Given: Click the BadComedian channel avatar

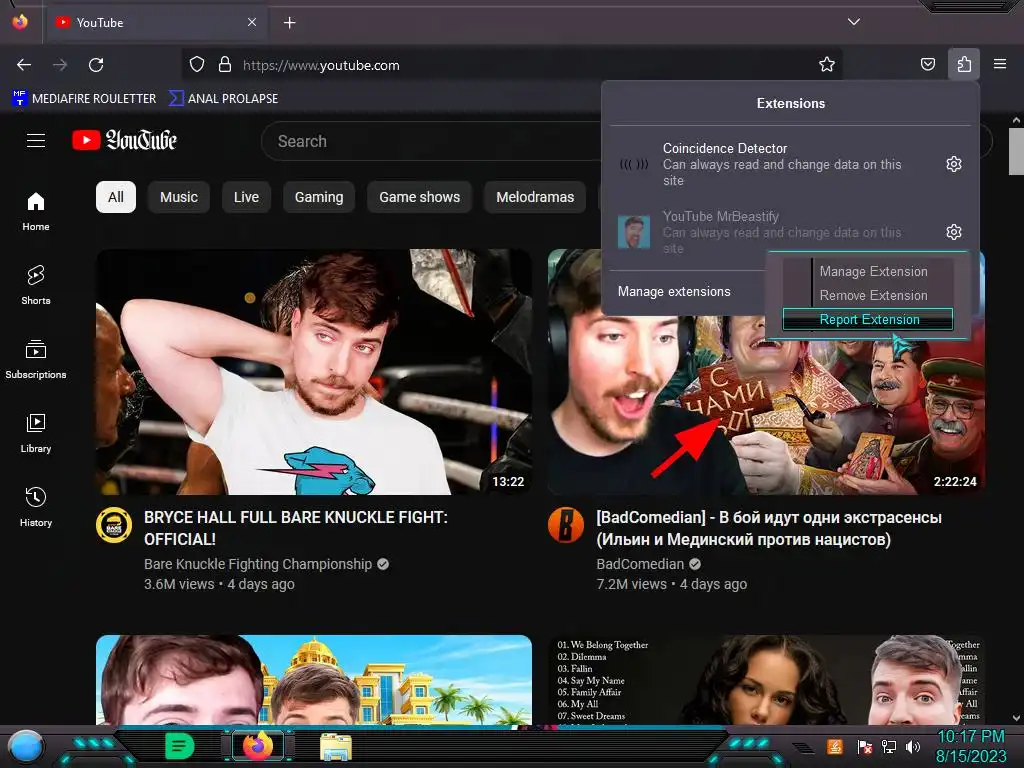Looking at the screenshot, I should point(566,525).
